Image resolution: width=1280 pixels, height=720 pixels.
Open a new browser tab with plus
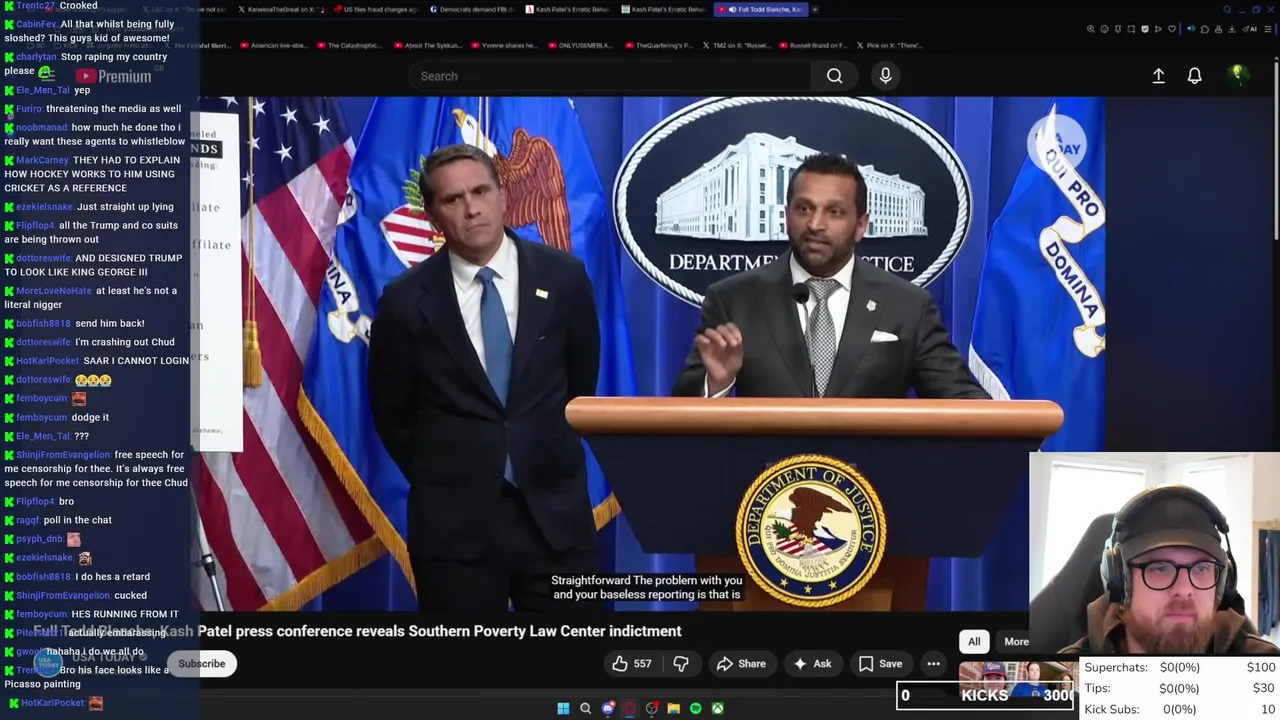coord(815,9)
